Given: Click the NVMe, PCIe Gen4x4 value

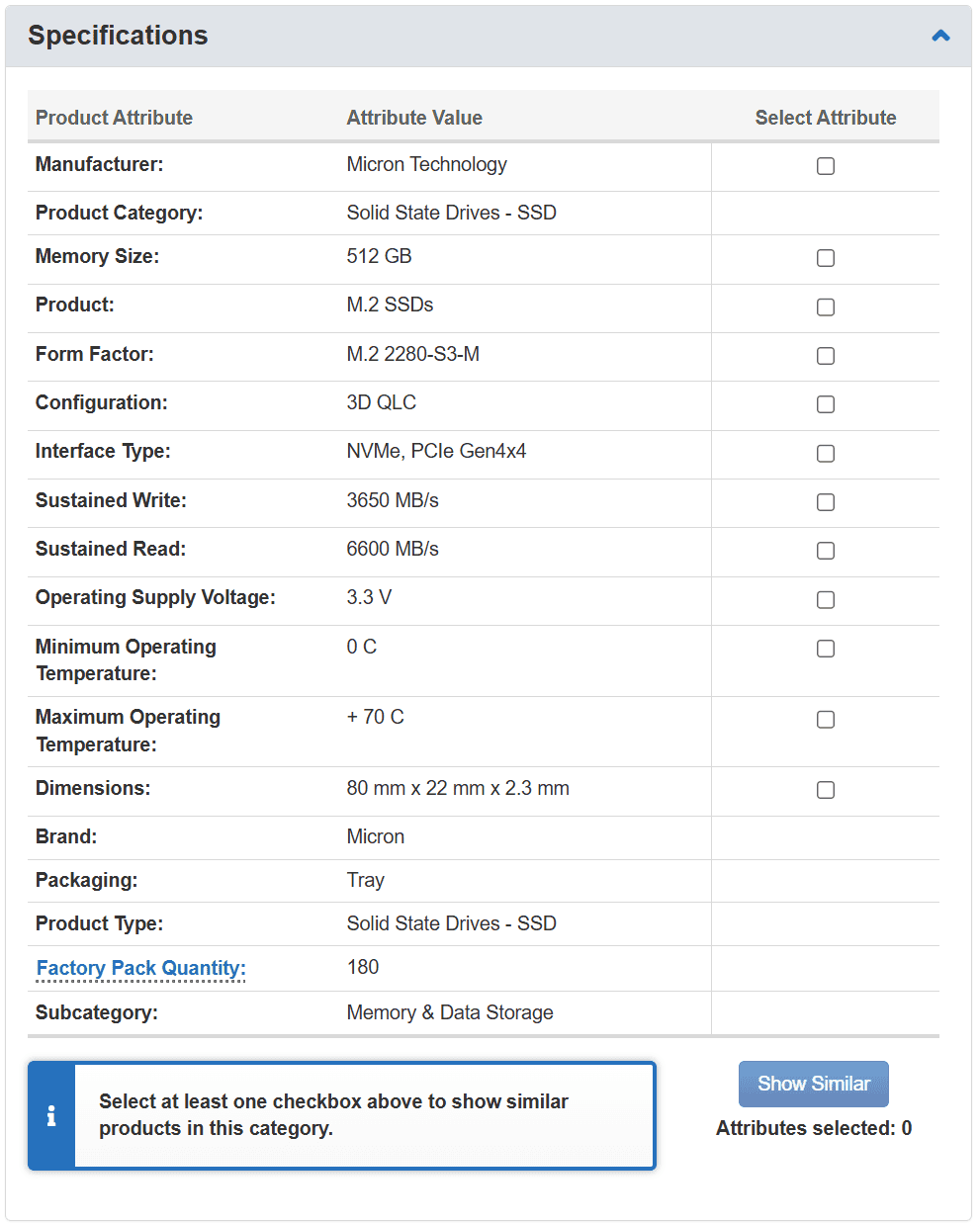Looking at the screenshot, I should tap(436, 451).
